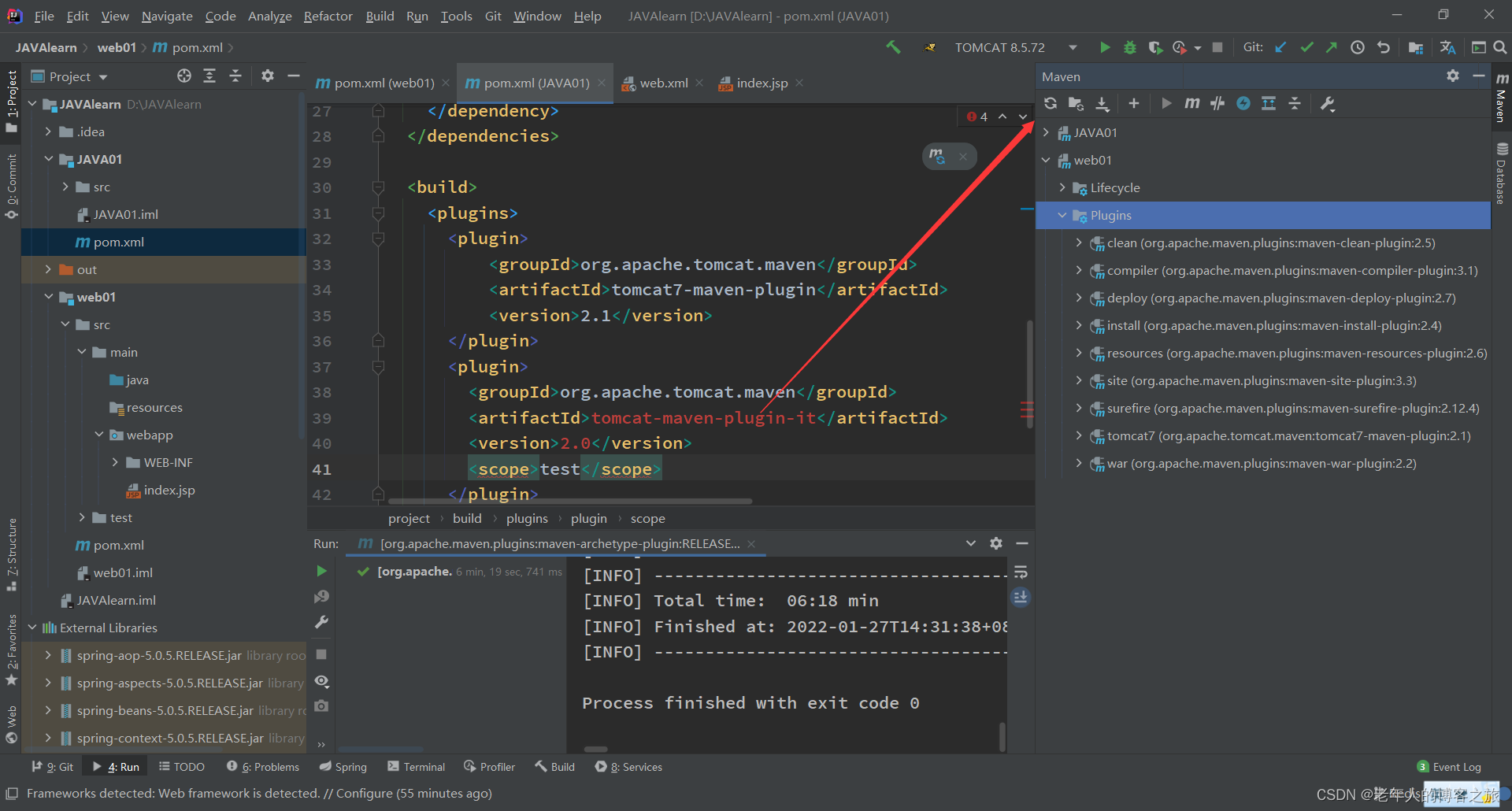Collapse all in the Maven tool window
1512x811 pixels.
click(1295, 103)
